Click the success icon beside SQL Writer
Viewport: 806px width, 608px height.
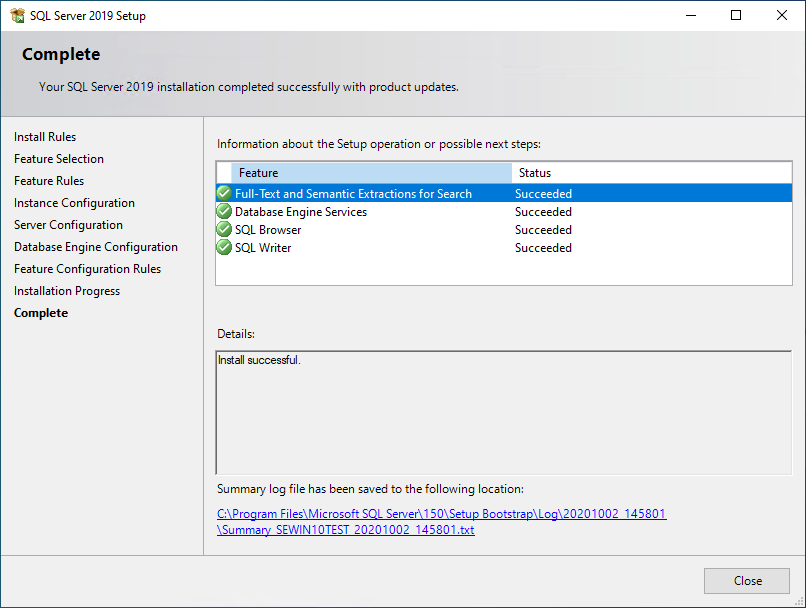click(x=224, y=248)
